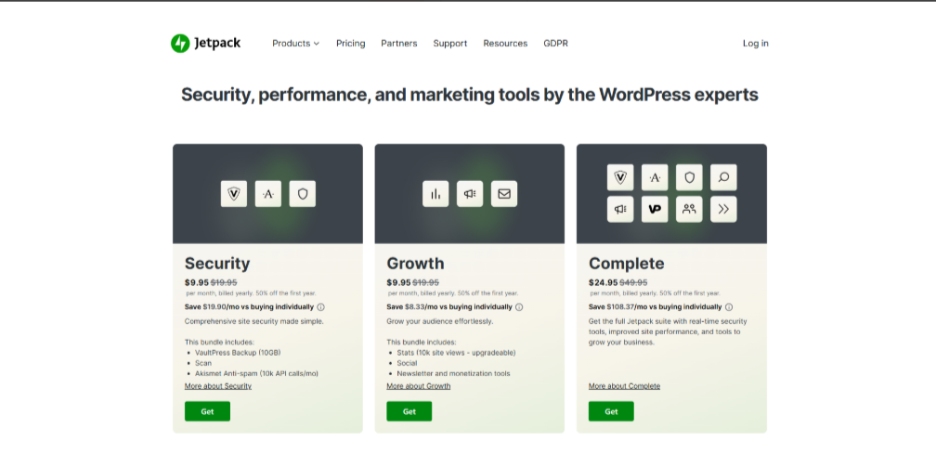Click Boost double-arrow icon in Complete card
This screenshot has height=453, width=936.
pos(723,209)
